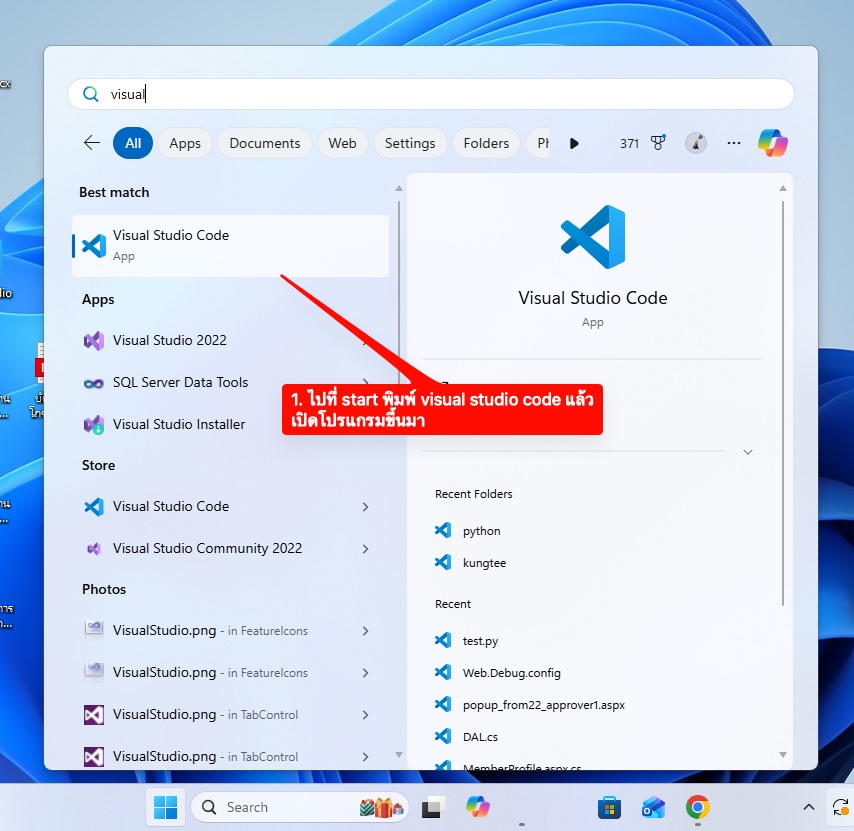Open the three-dots more options menu
The image size is (854, 831).
734,143
